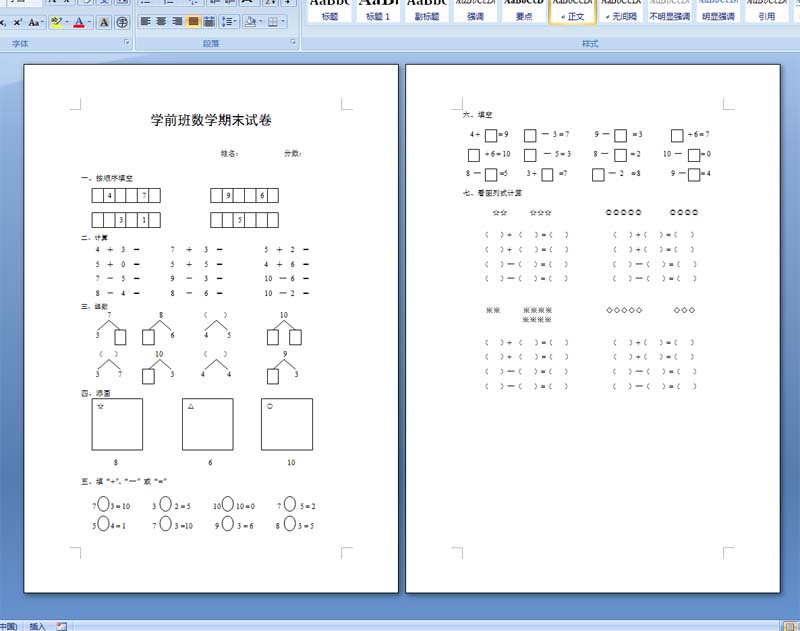Viewport: 800px width, 631px height.
Task: Click macro recording icon in status bar
Action: tap(62, 626)
